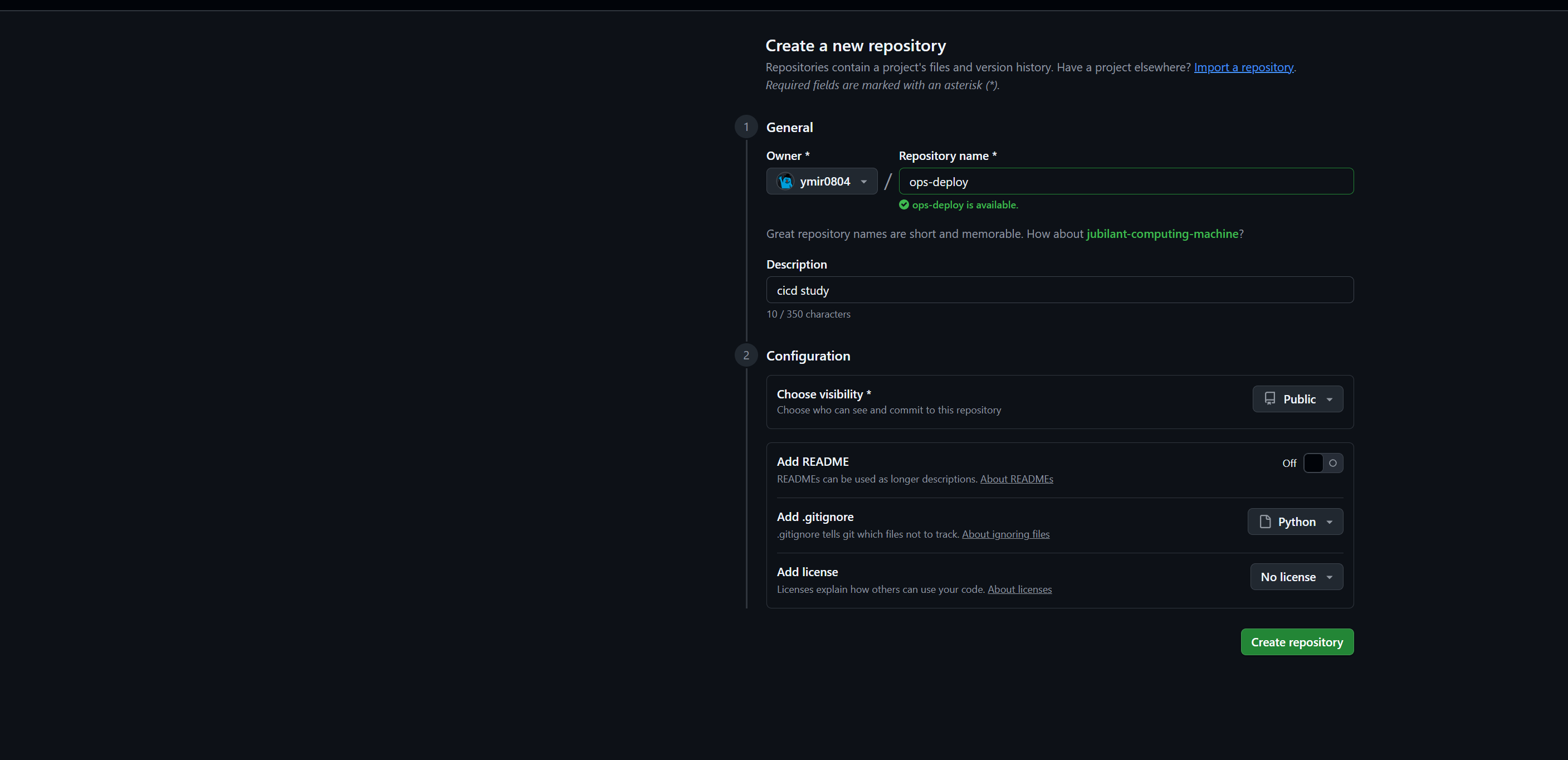The width and height of the screenshot is (1568, 760).
Task: Click the caret arrow beside No license
Action: click(x=1330, y=577)
